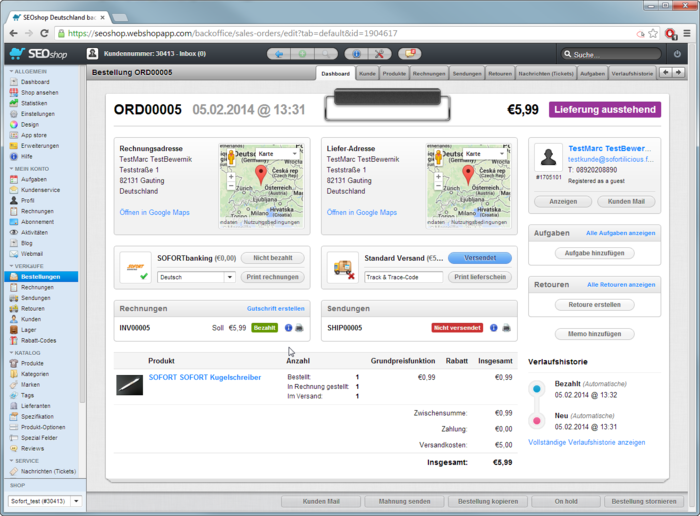Click the blue back arrow toolbar icon
This screenshot has width=700, height=516.
pyautogui.click(x=277, y=54)
